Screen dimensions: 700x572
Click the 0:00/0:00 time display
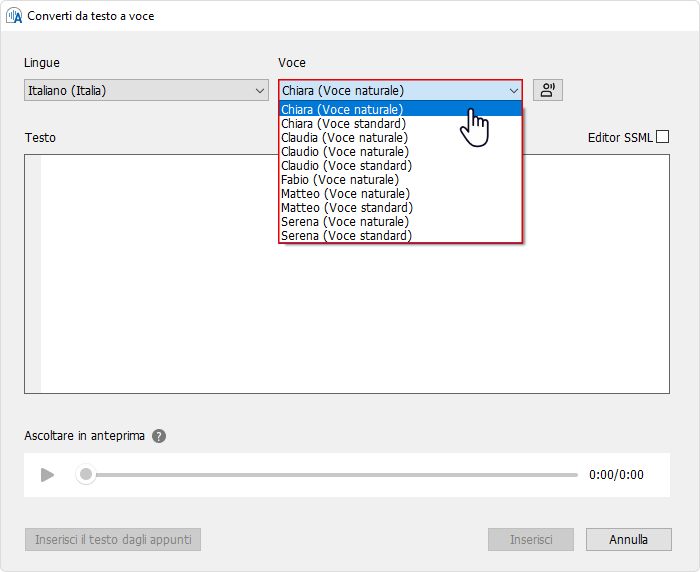[616, 475]
